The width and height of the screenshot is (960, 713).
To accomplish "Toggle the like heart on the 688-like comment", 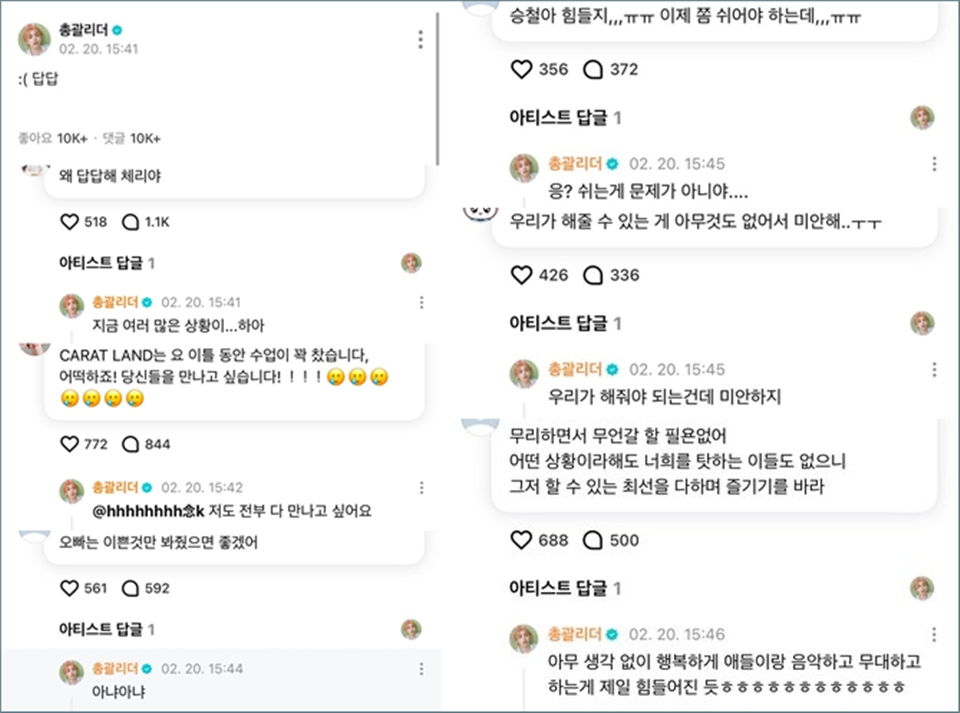I will pos(524,540).
